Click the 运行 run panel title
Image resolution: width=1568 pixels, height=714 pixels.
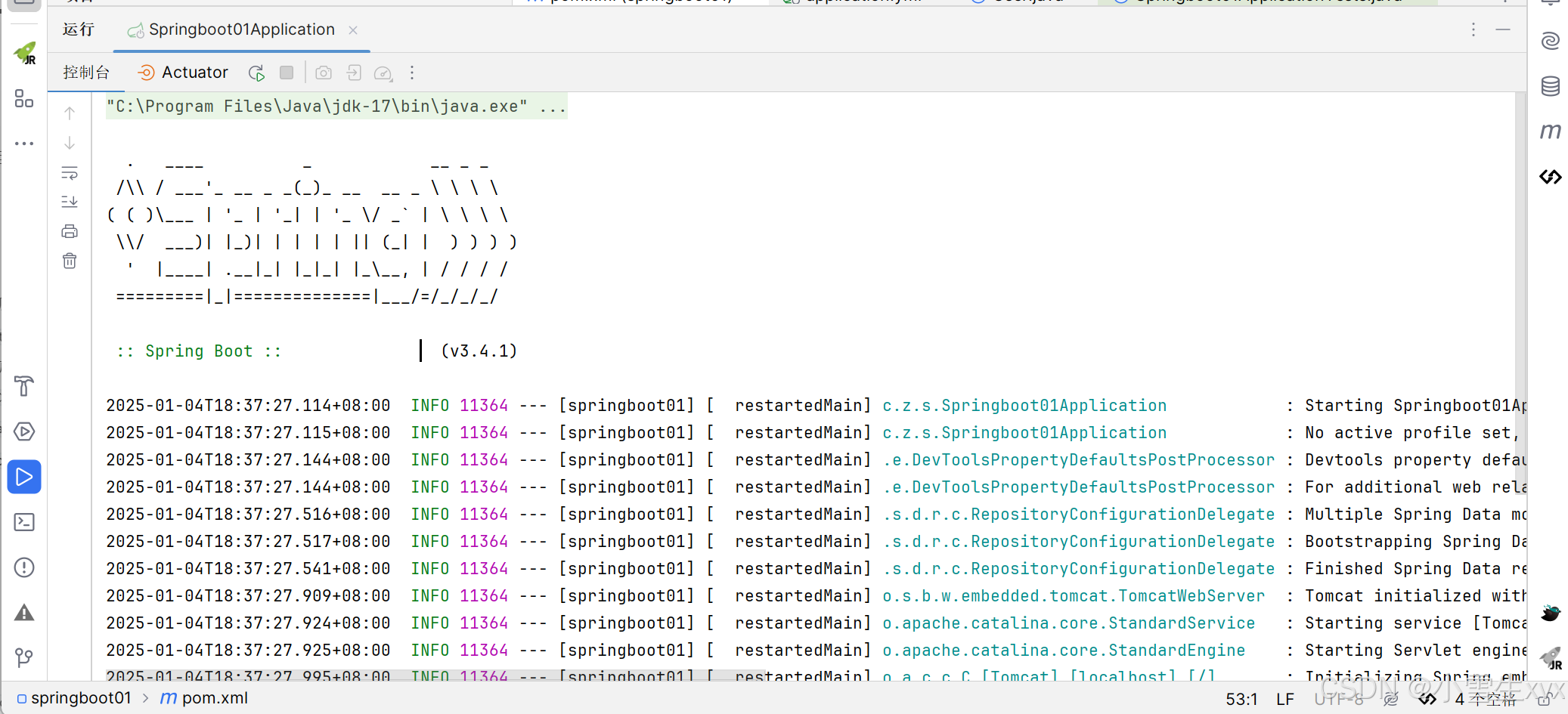click(79, 29)
